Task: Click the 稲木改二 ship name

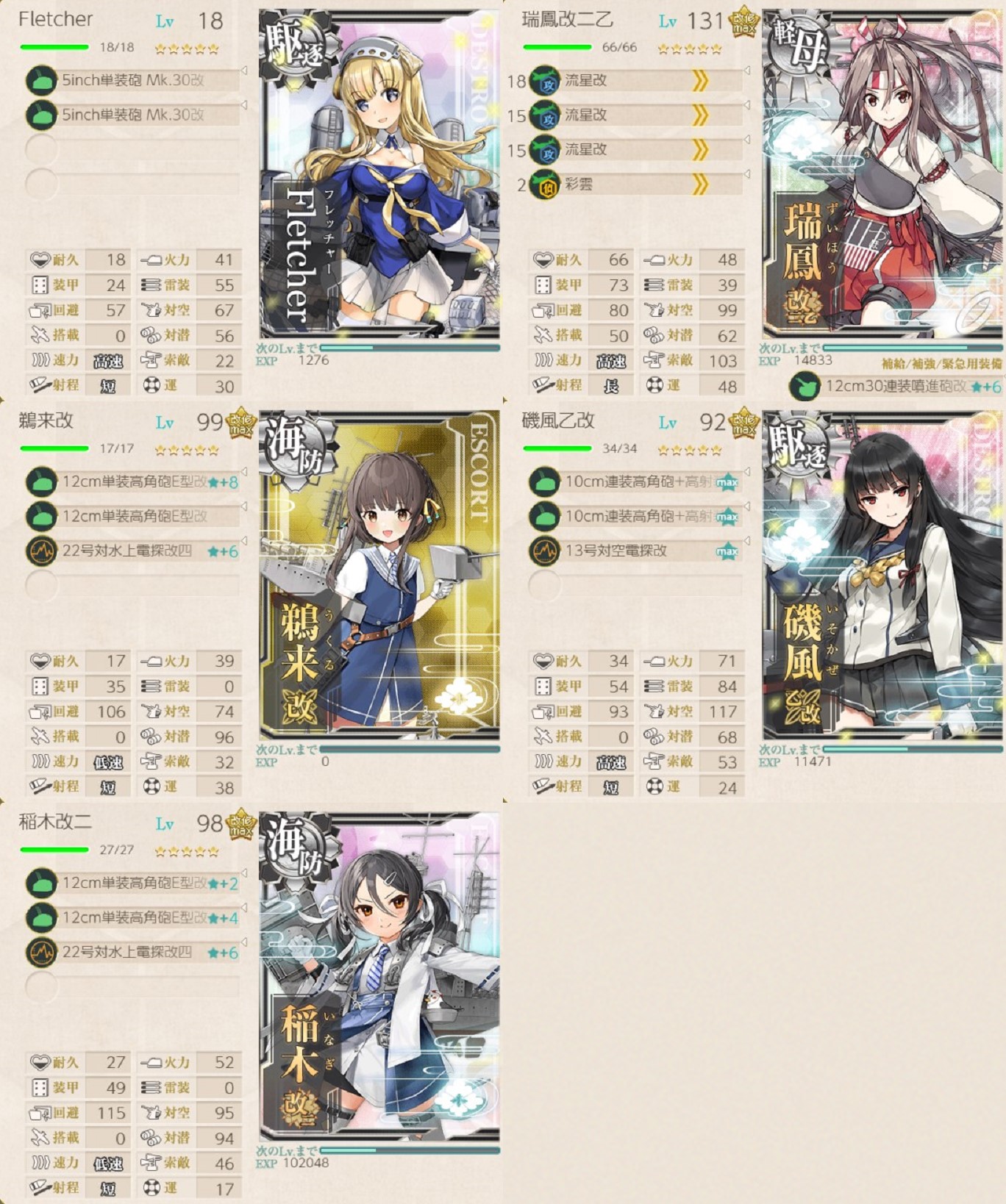Action: [x=55, y=822]
